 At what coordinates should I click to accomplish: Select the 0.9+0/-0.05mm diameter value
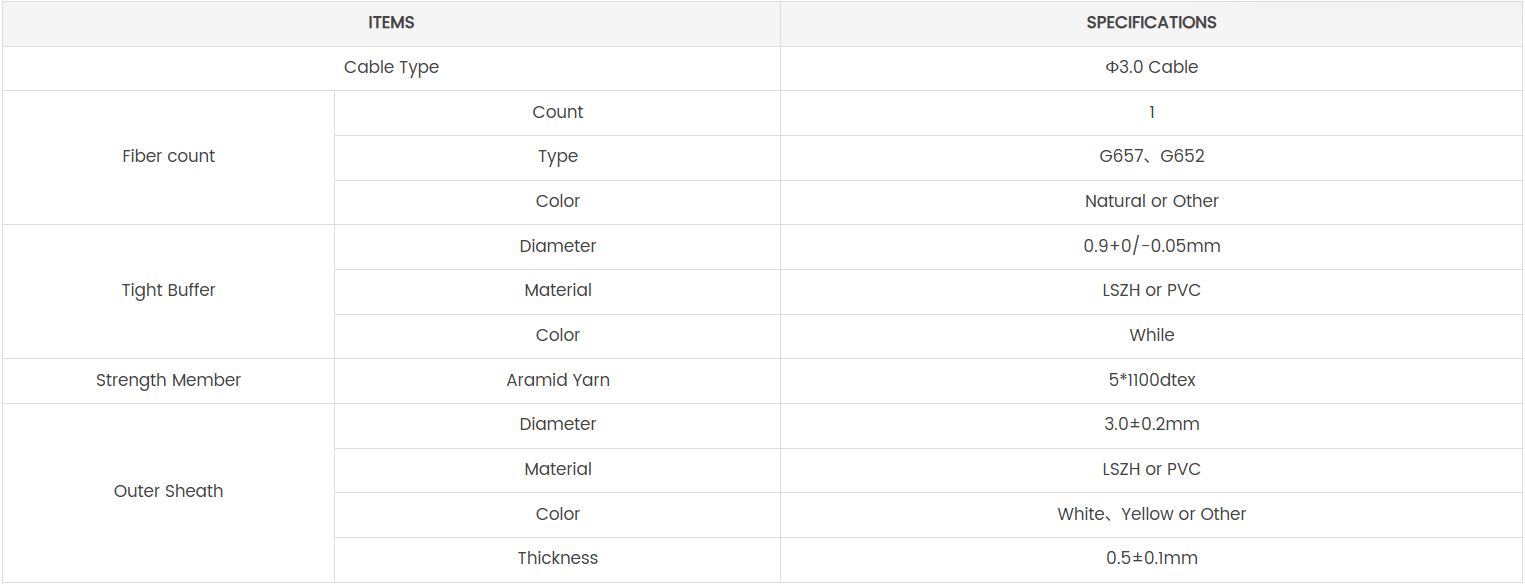click(1151, 246)
